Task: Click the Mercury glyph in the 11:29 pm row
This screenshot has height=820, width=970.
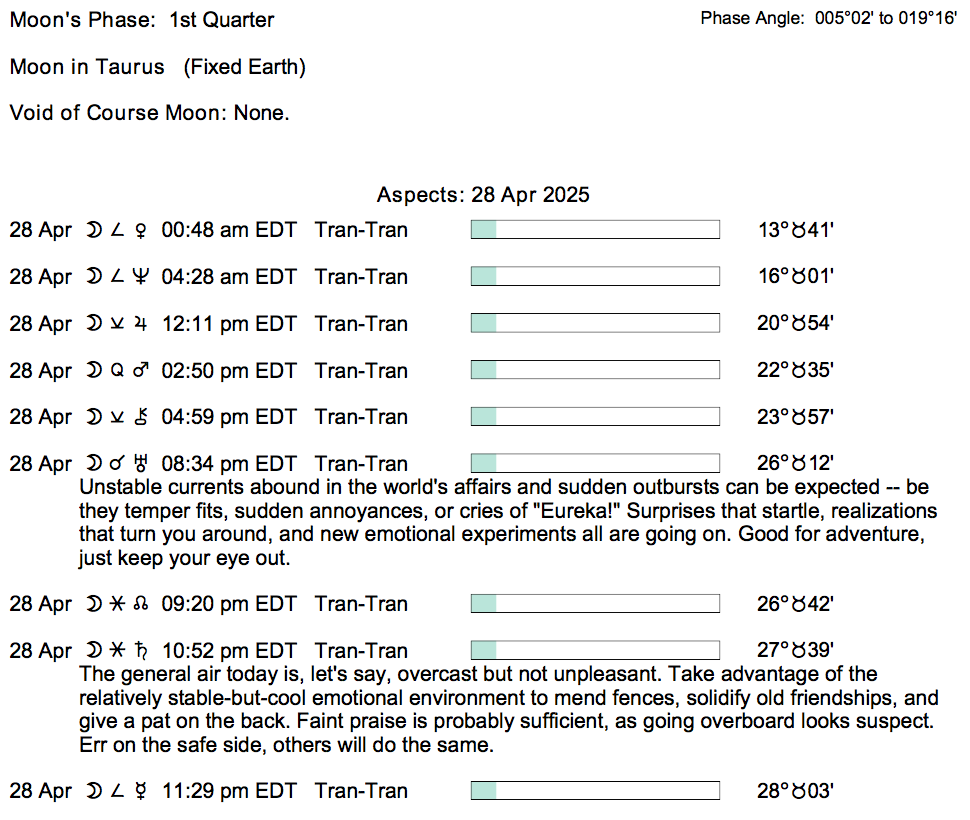Action: (140, 792)
